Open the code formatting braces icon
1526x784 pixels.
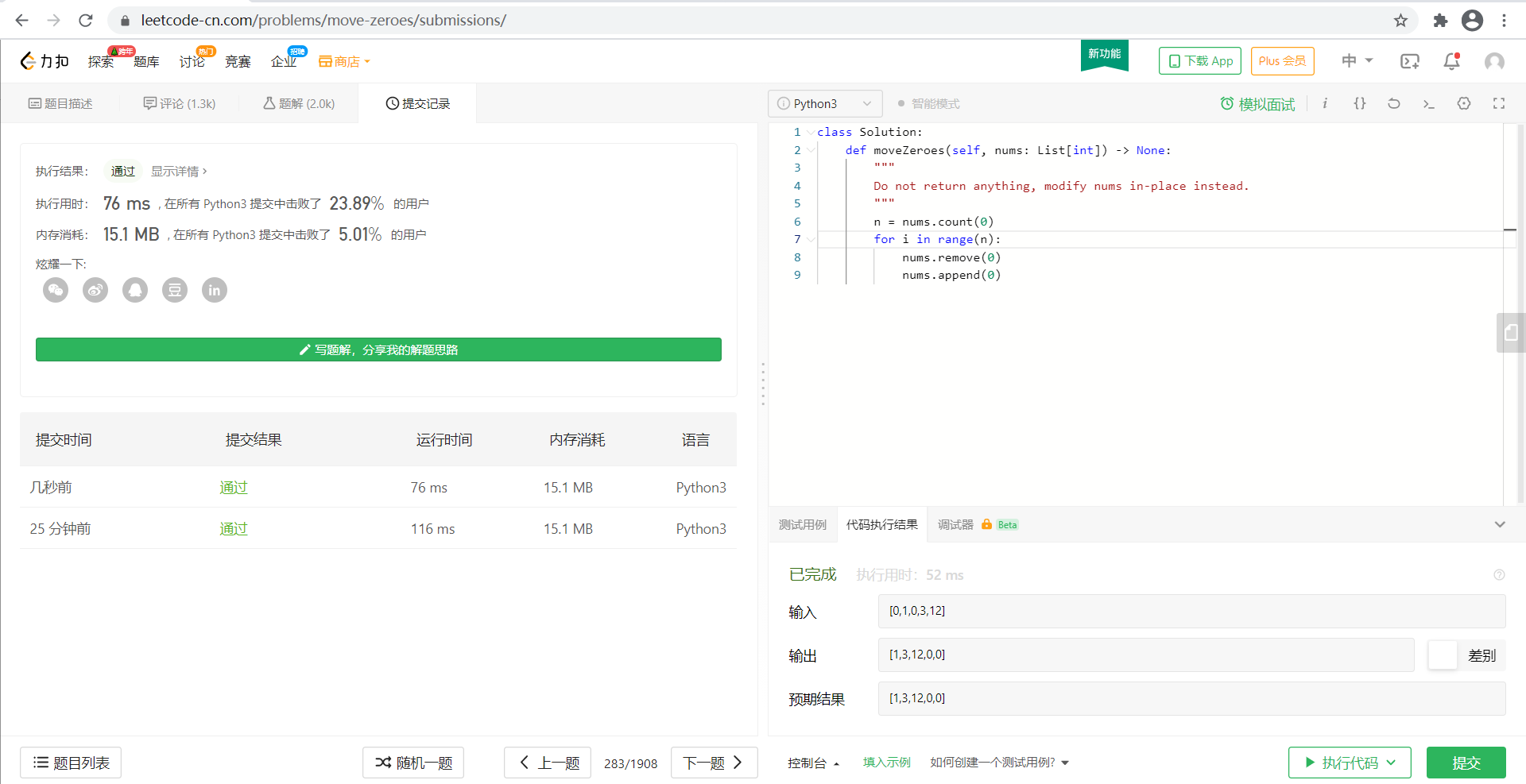1359,103
